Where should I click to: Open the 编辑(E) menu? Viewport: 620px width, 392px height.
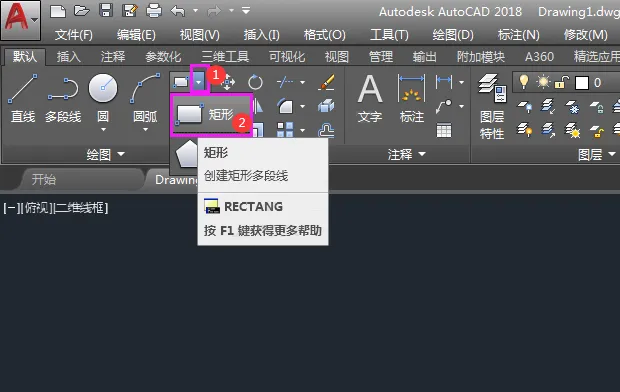pyautogui.click(x=136, y=35)
